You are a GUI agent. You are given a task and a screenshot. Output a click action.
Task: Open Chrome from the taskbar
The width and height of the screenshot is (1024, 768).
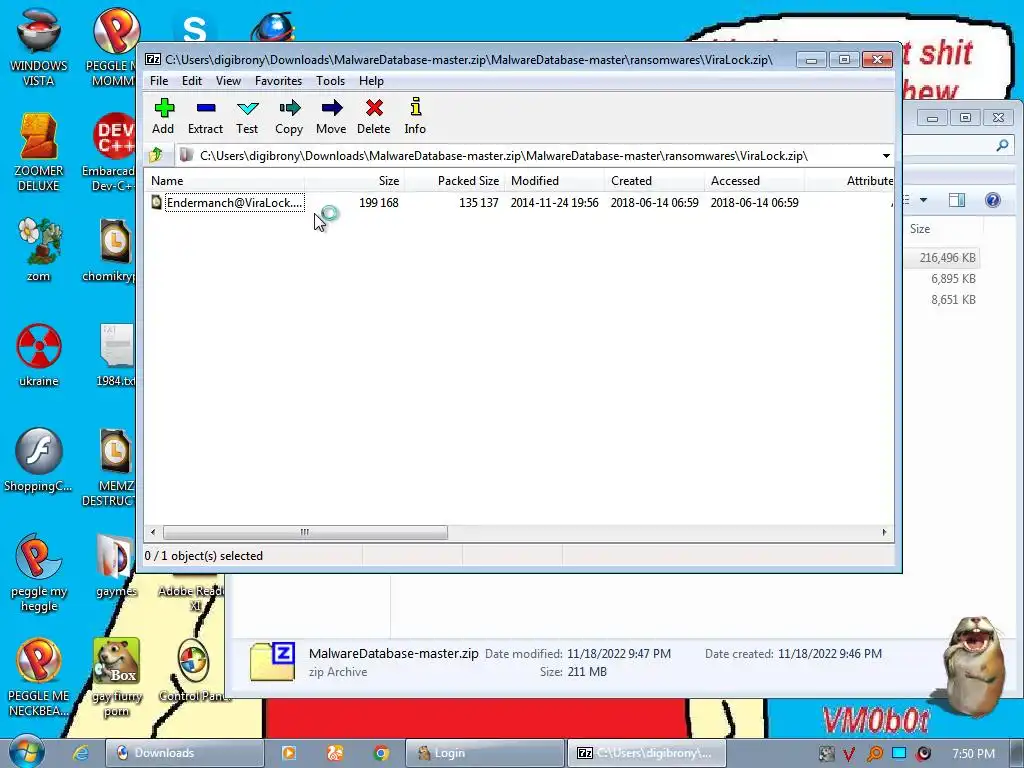coord(381,753)
